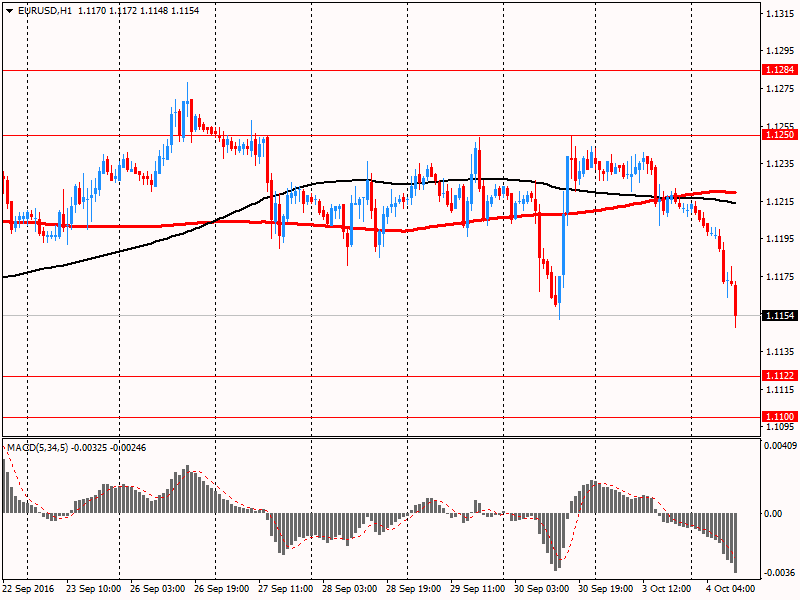Click the 22 Sep 2016 date label
Screen dimensions: 800x600
pos(28,589)
